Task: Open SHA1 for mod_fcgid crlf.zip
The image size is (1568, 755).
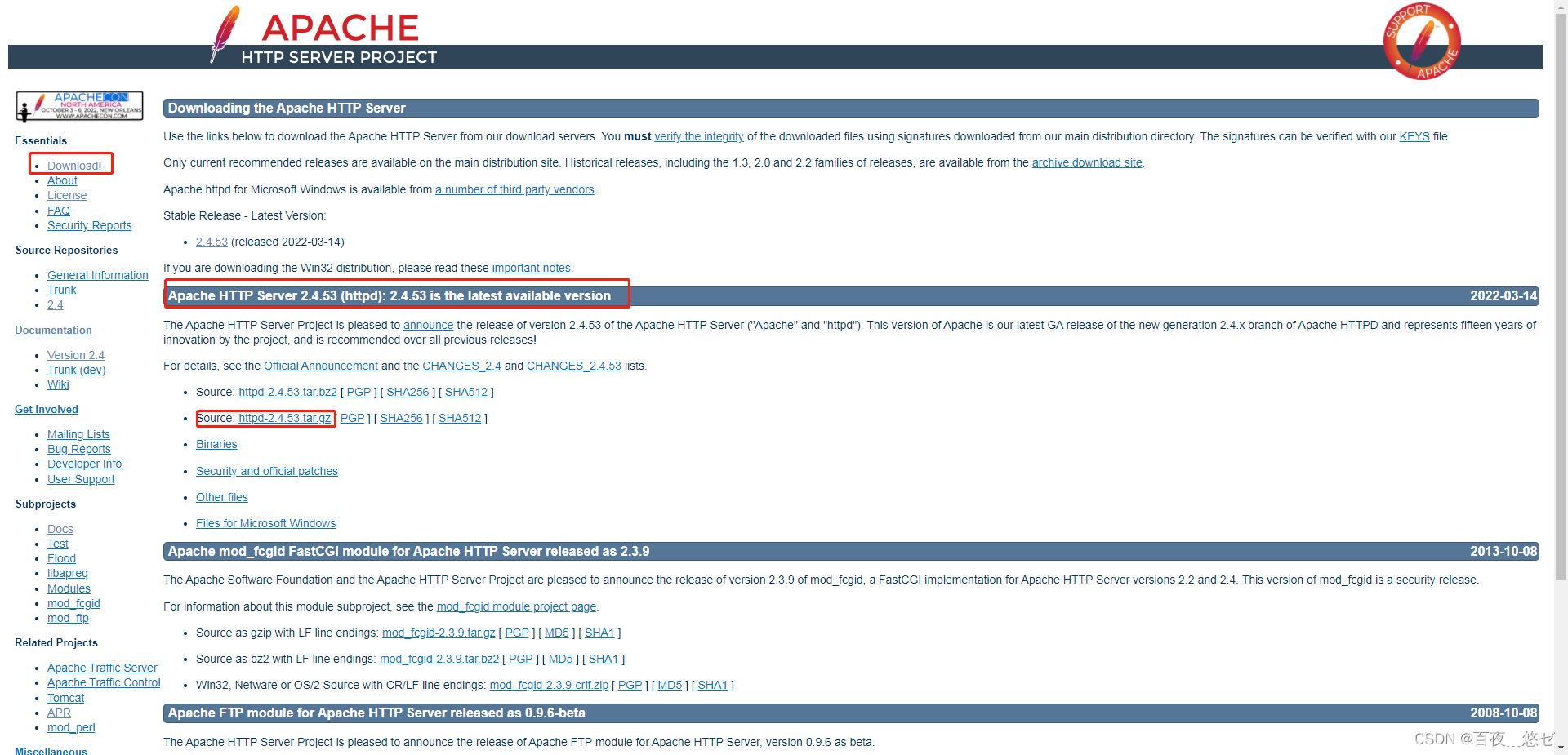Action: [712, 685]
